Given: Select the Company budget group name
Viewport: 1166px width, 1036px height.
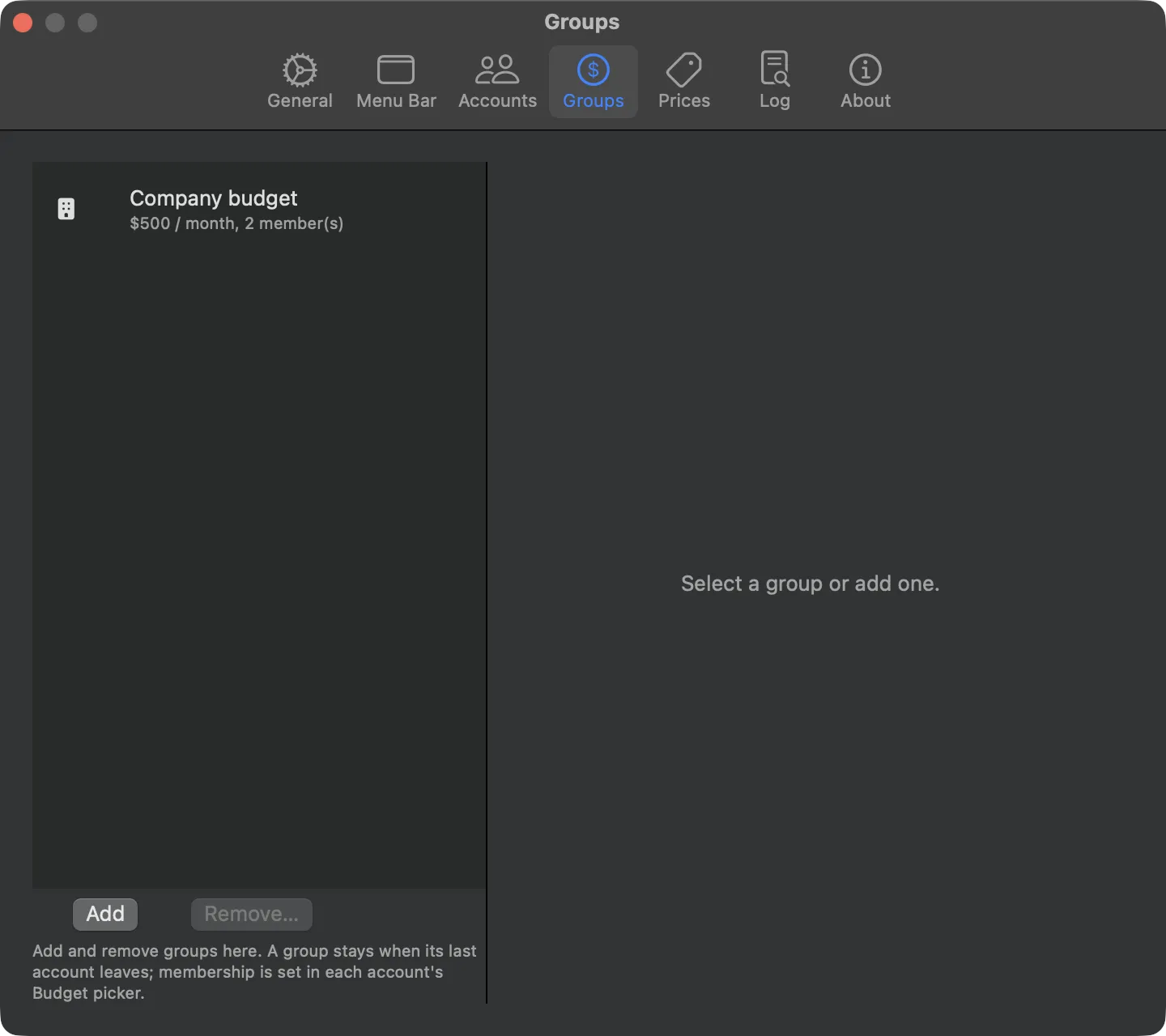Looking at the screenshot, I should point(214,198).
